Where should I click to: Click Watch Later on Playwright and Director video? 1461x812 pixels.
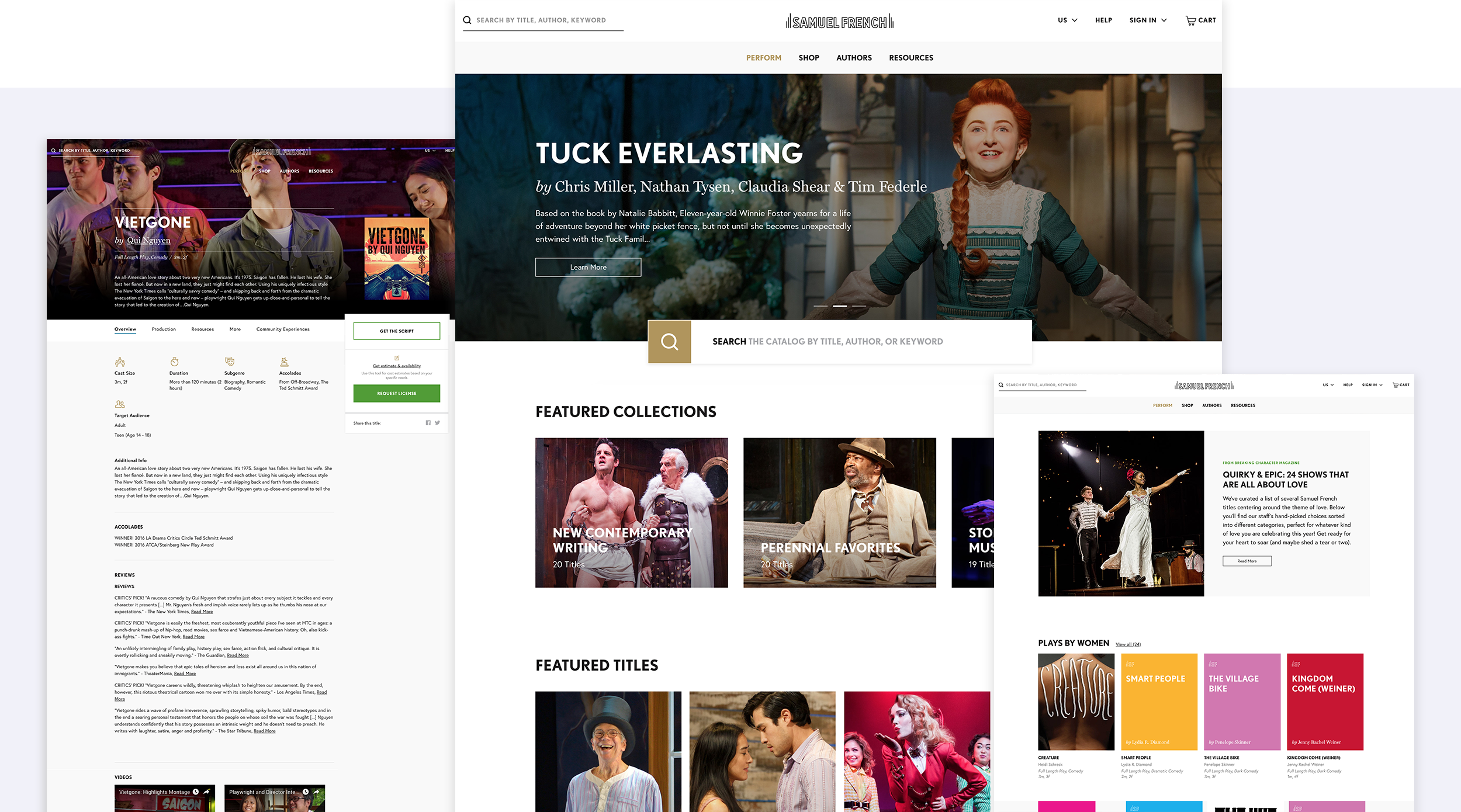tap(306, 792)
